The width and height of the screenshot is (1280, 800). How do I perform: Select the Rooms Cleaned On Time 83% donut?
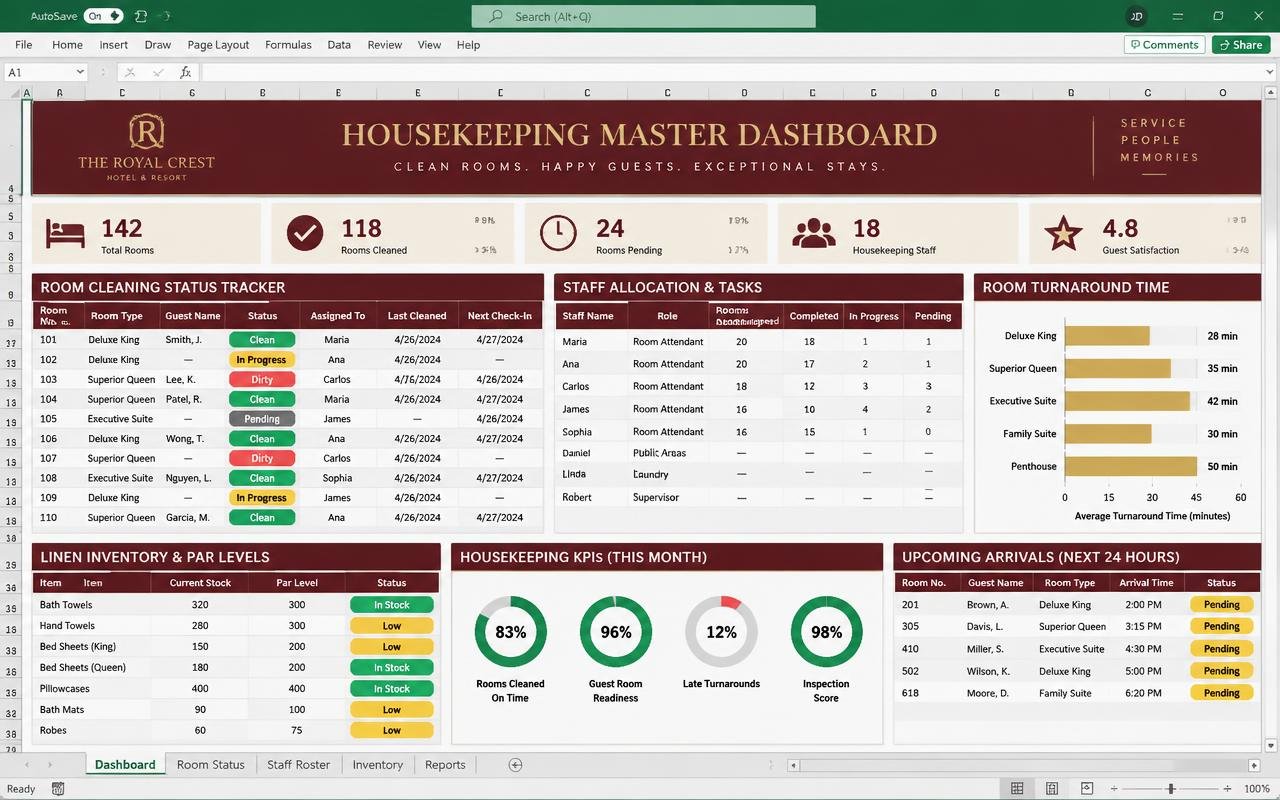[510, 632]
